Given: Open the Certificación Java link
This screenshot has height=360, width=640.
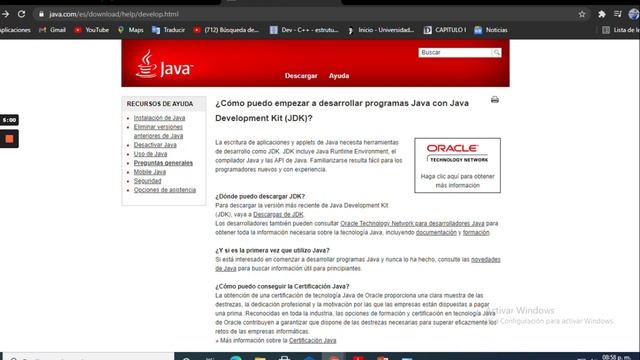Looking at the screenshot, I should click(x=312, y=340).
